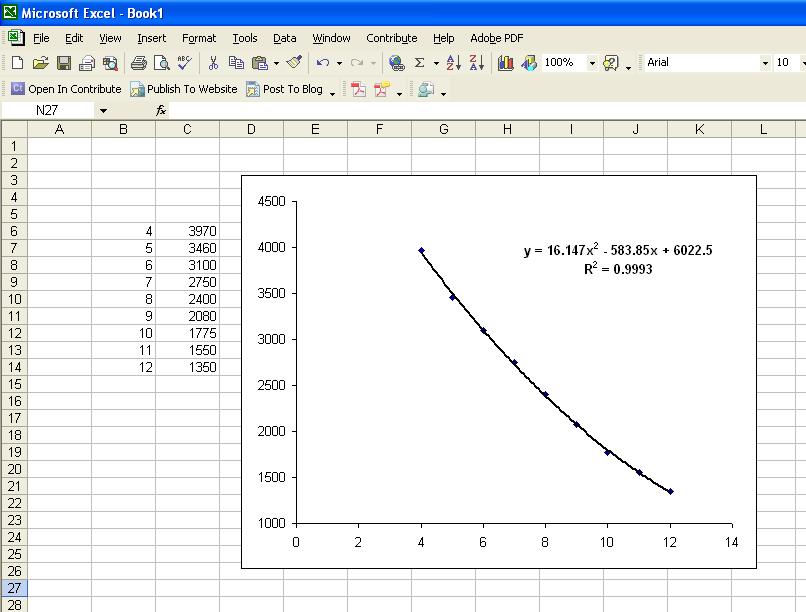Image resolution: width=806 pixels, height=612 pixels.
Task: Open the Chart Wizard
Action: coord(506,62)
